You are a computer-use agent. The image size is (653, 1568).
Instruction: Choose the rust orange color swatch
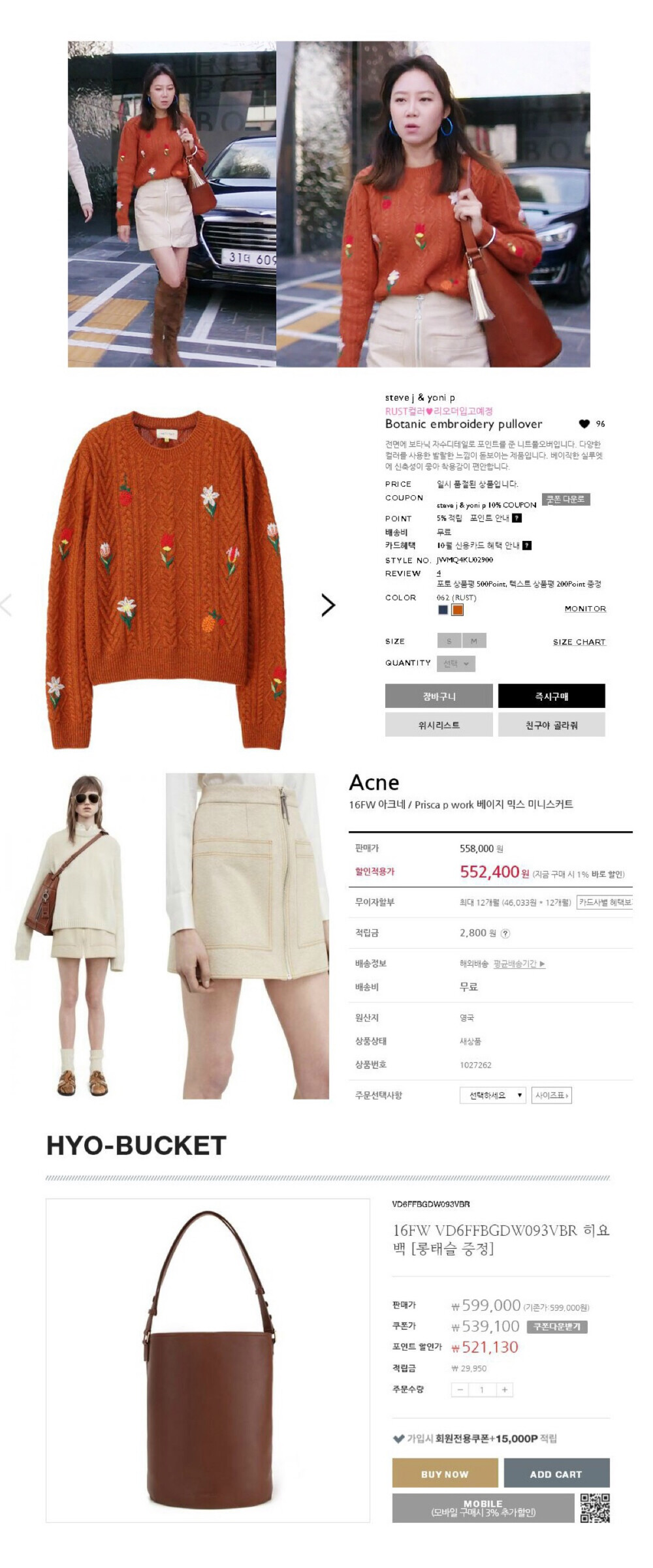458,610
